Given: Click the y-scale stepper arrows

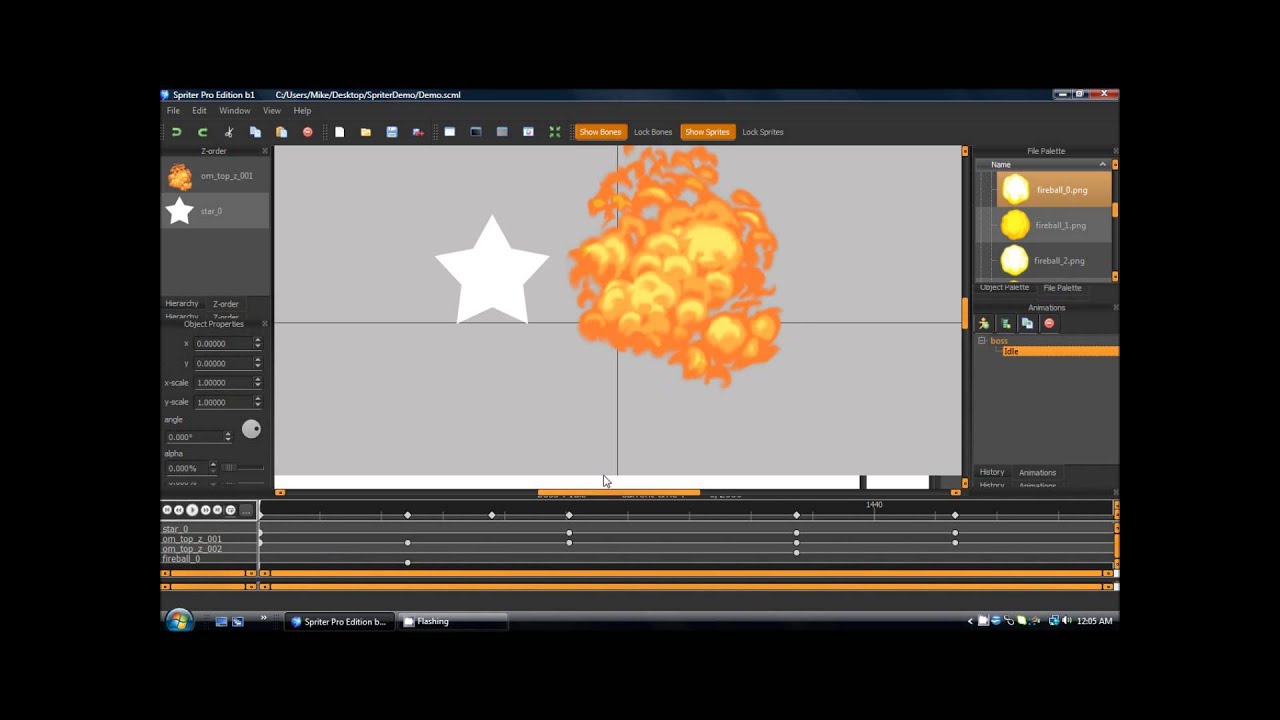Looking at the screenshot, I should pyautogui.click(x=258, y=402).
